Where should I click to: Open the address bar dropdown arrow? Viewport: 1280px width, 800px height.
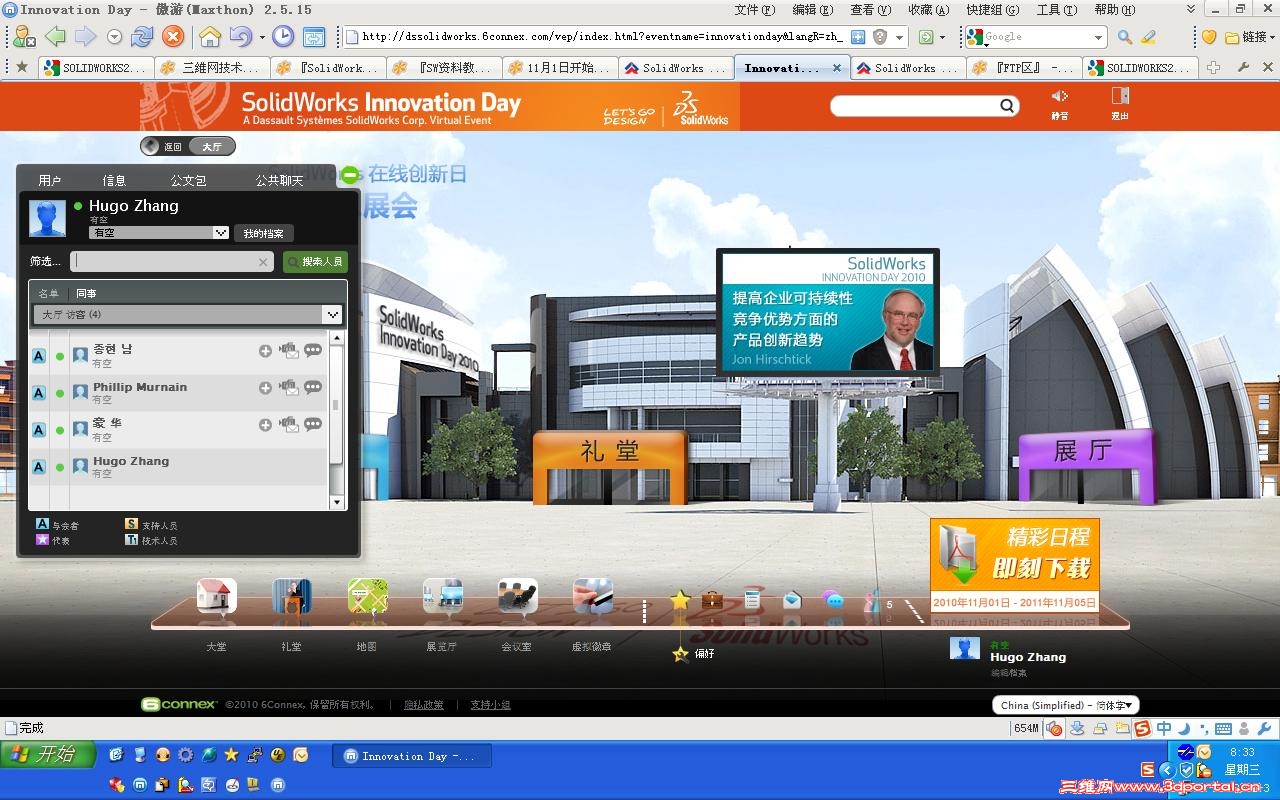pos(900,37)
